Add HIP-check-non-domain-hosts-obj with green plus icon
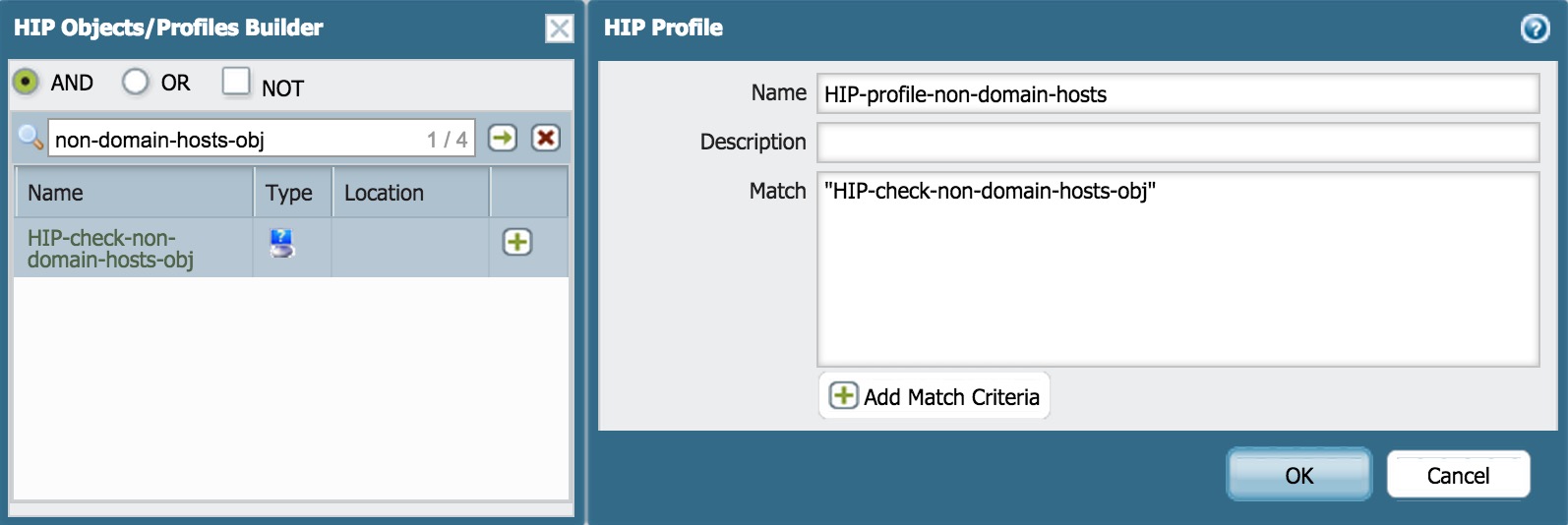 [x=517, y=242]
